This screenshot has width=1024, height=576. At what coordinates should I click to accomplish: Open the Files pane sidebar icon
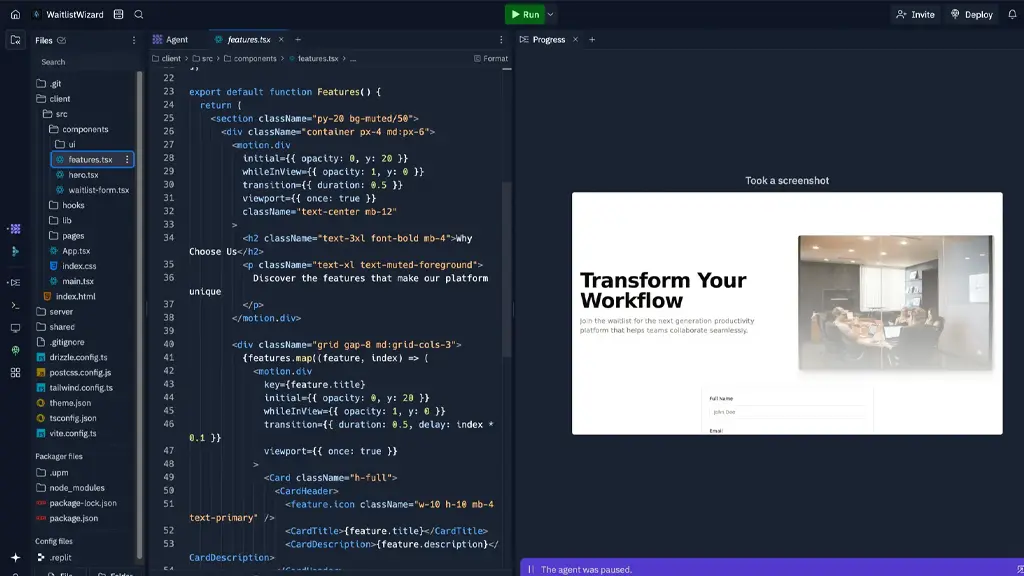coord(15,40)
